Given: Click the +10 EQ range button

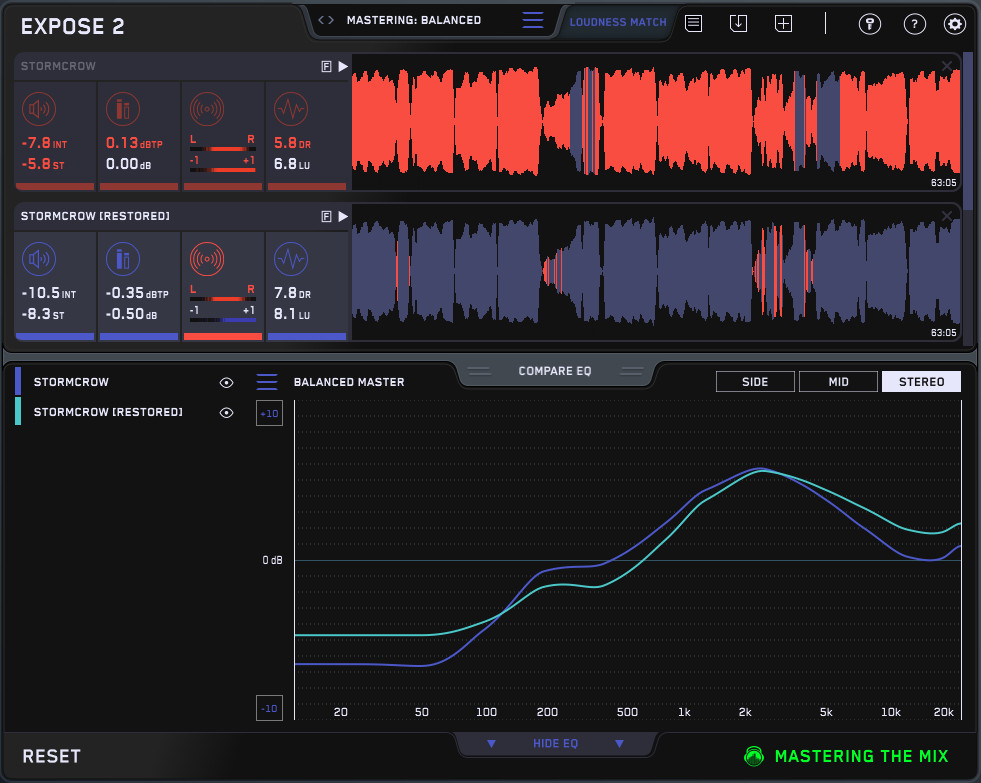Looking at the screenshot, I should [269, 413].
